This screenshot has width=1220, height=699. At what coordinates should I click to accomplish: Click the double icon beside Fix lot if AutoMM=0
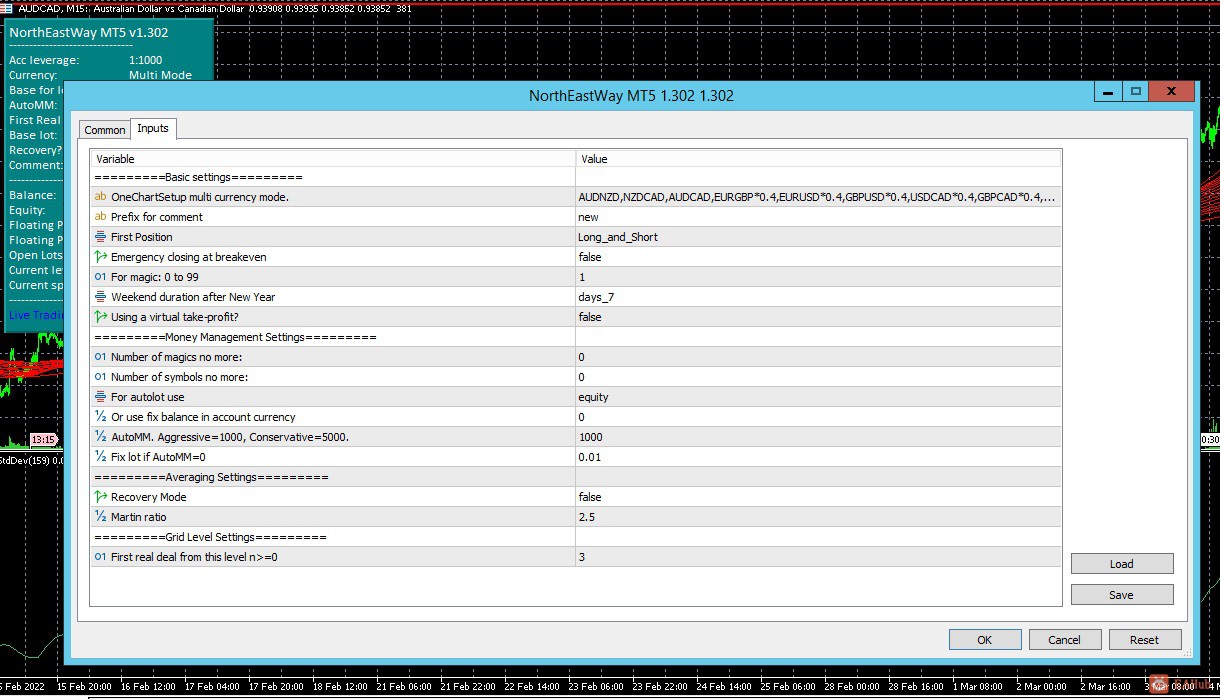(100, 457)
